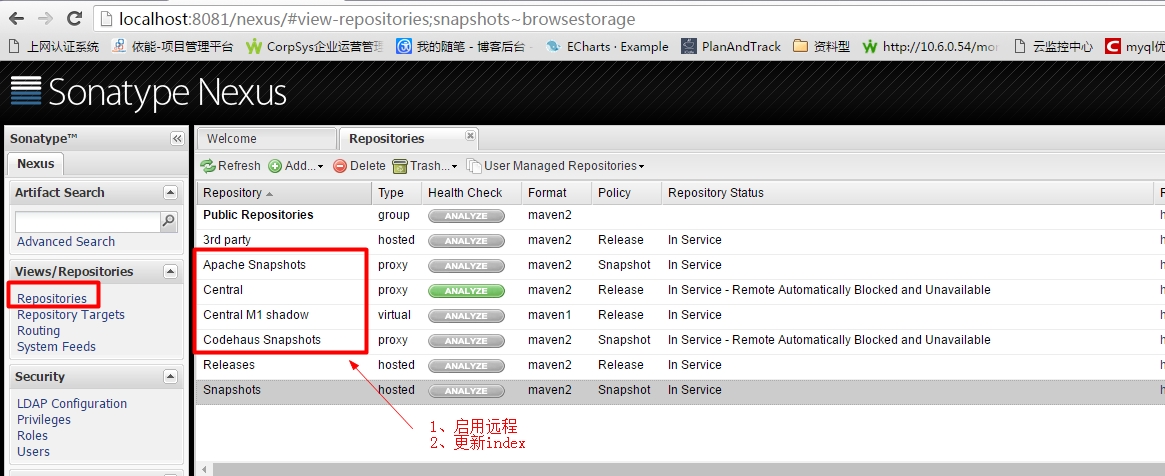This screenshot has height=476, width=1165.
Task: Go back in browser history
Action: (x=16, y=19)
